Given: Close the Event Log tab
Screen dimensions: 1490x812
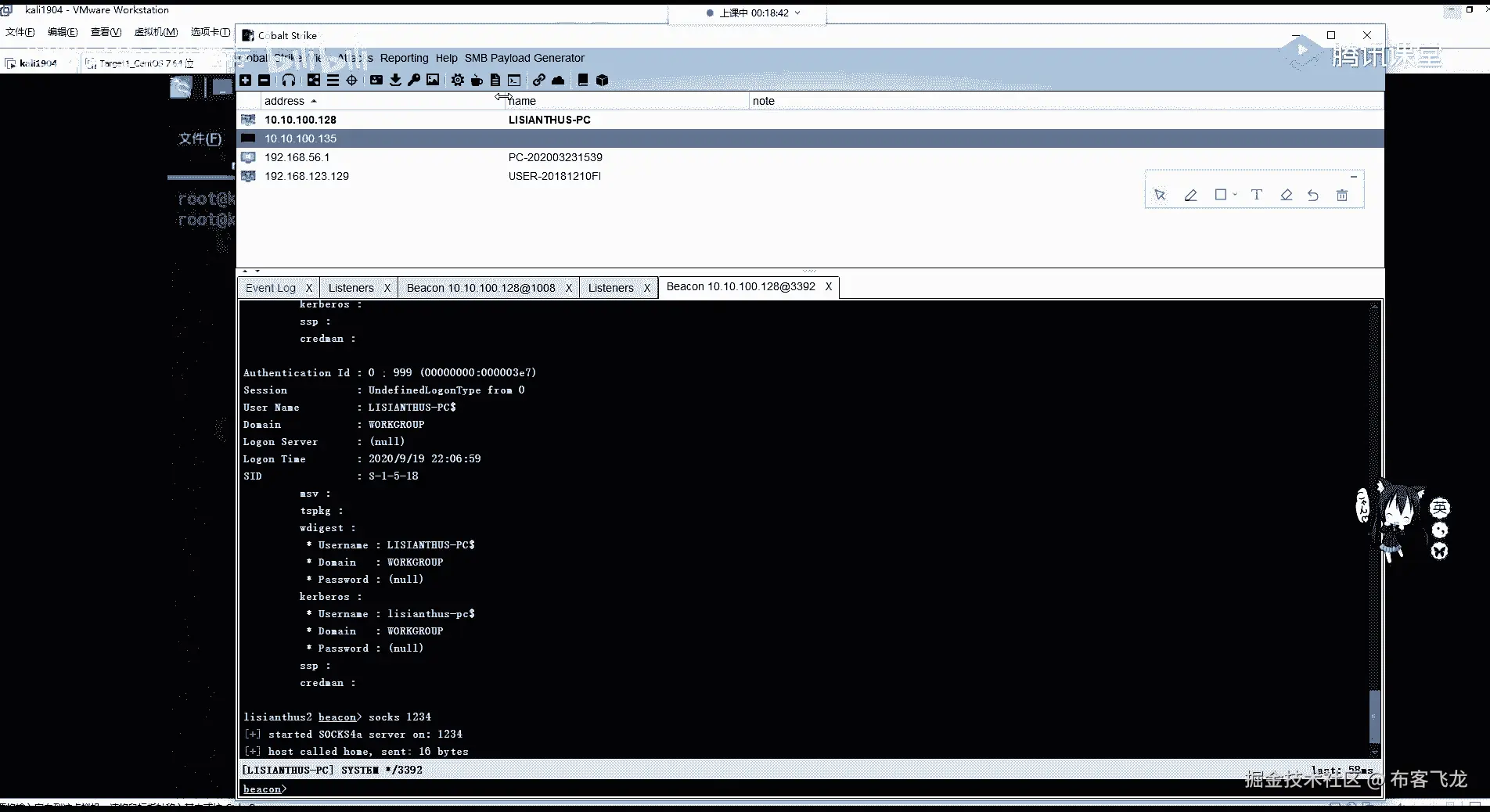Looking at the screenshot, I should 309,288.
